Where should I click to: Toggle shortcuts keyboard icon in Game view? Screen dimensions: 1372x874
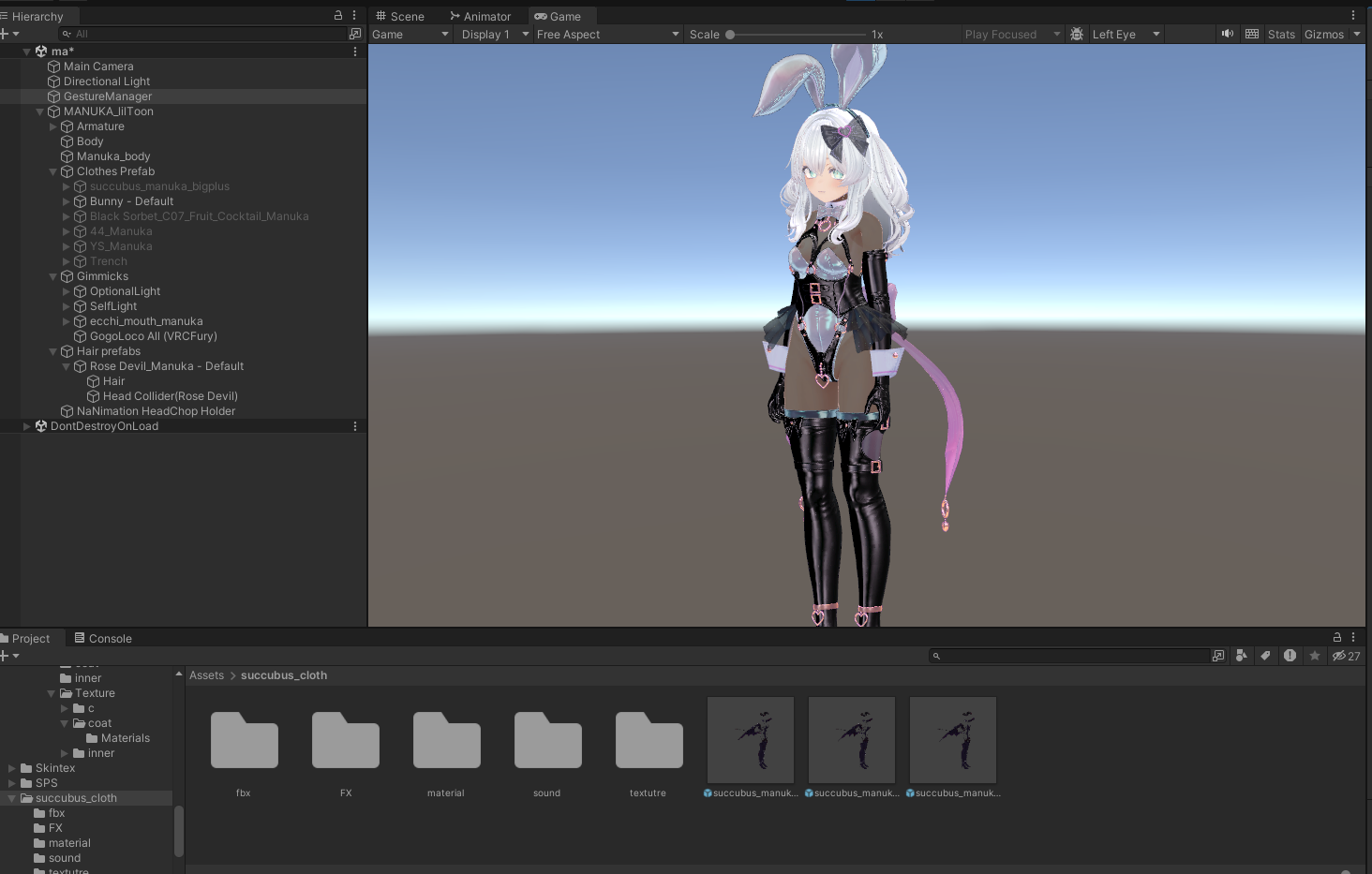pyautogui.click(x=1252, y=34)
